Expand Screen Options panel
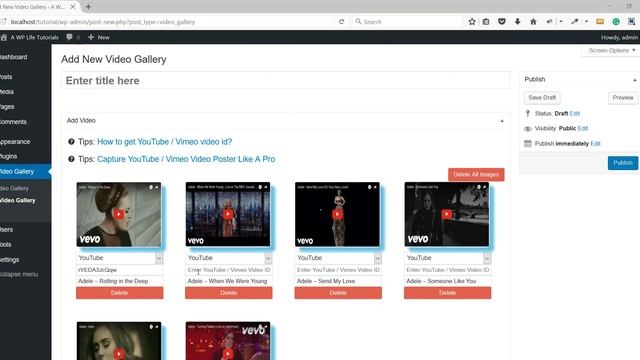The image size is (640, 360). tap(612, 50)
